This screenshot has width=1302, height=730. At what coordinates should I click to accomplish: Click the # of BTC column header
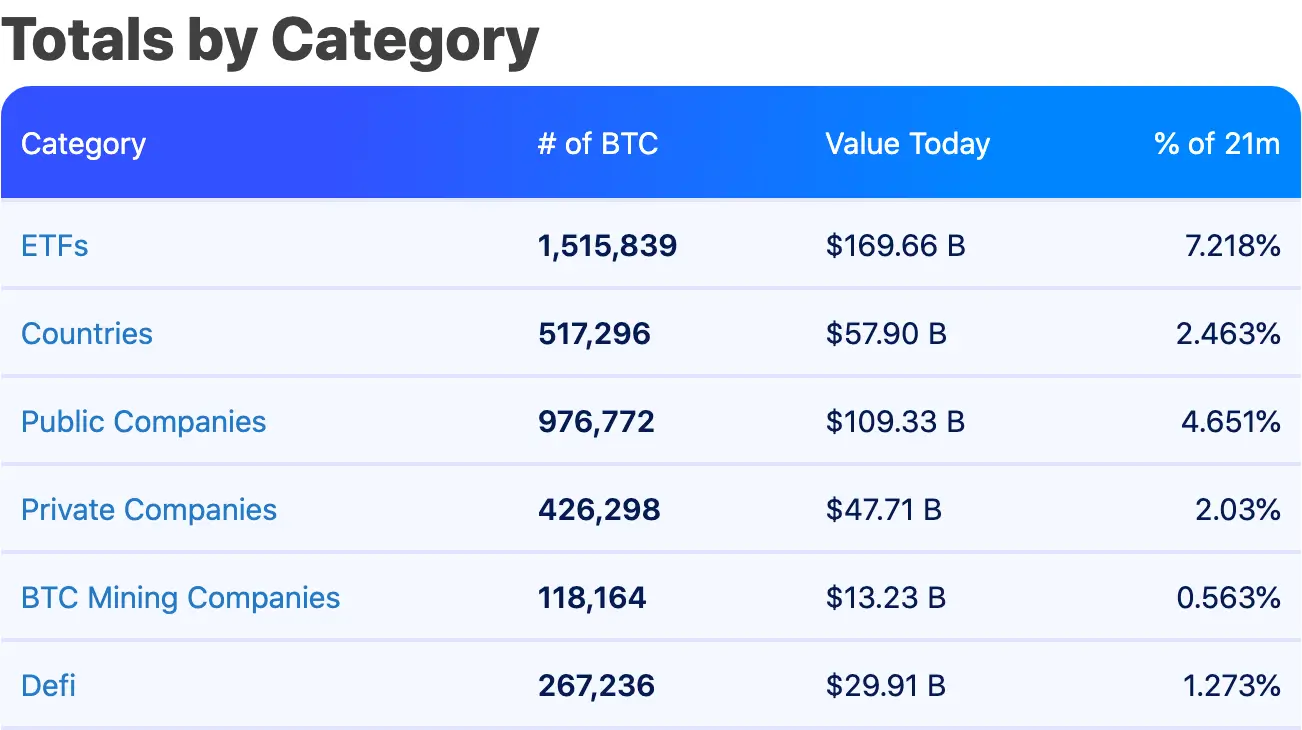point(598,144)
